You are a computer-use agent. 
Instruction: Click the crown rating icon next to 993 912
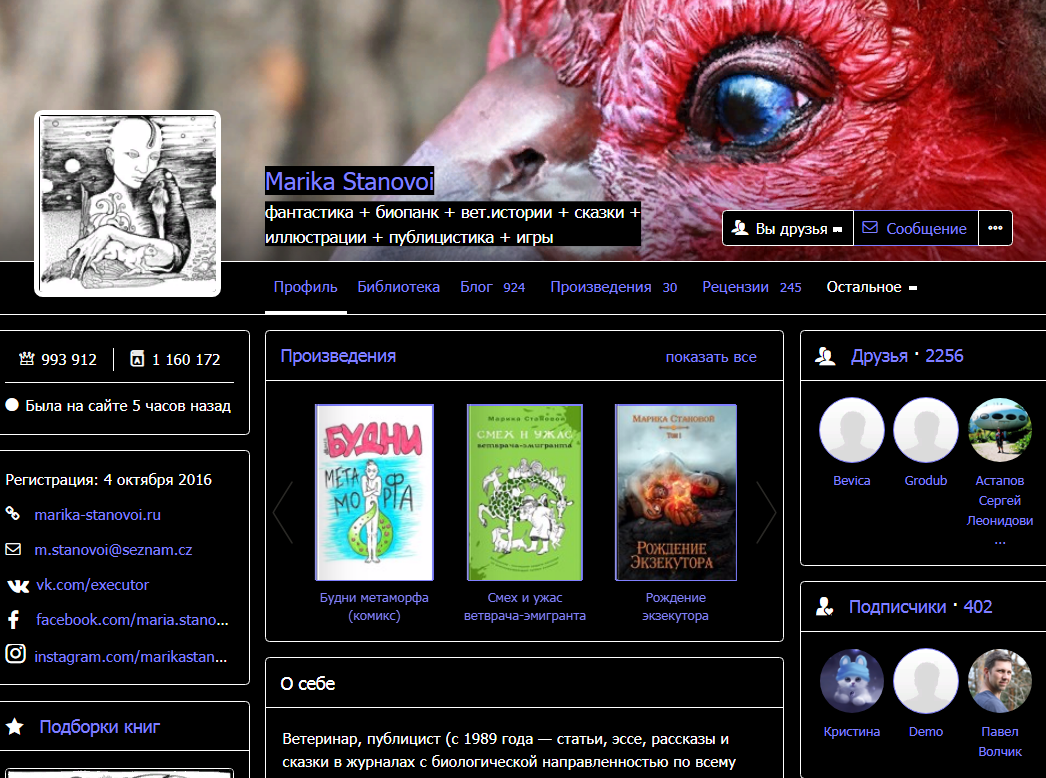(x=27, y=359)
